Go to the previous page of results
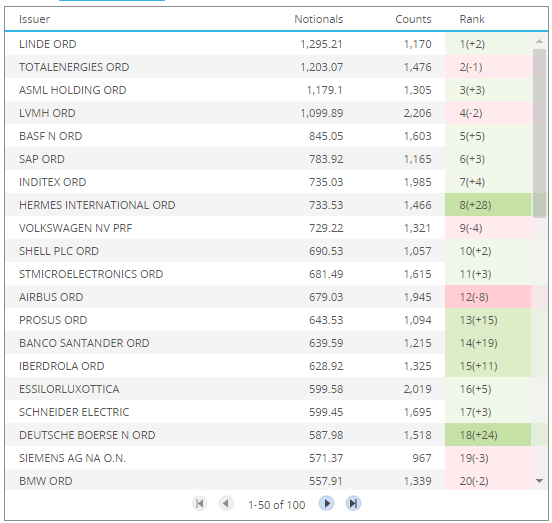This screenshot has height=523, width=552. 226,504
